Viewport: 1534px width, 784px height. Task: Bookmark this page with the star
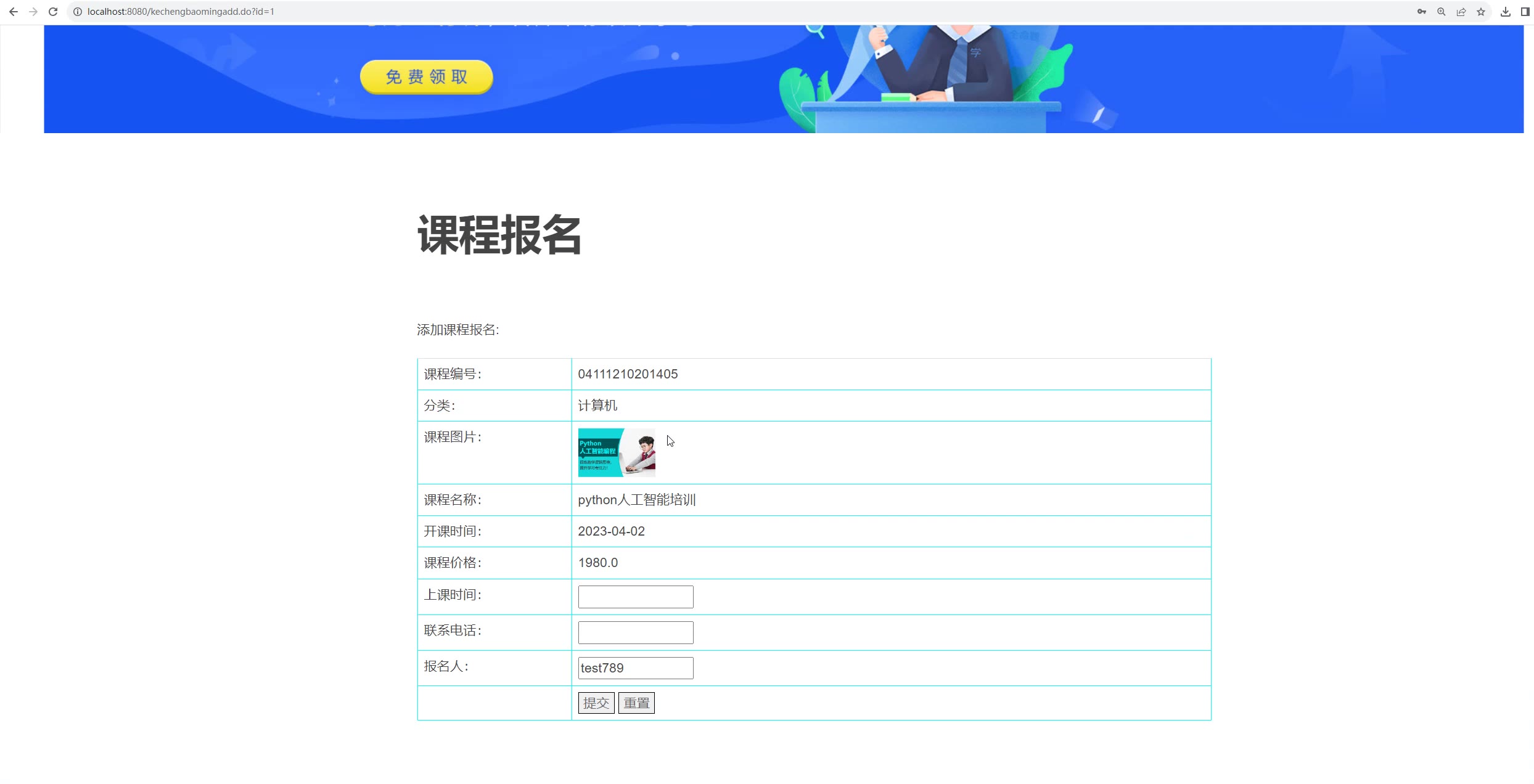pyautogui.click(x=1480, y=12)
